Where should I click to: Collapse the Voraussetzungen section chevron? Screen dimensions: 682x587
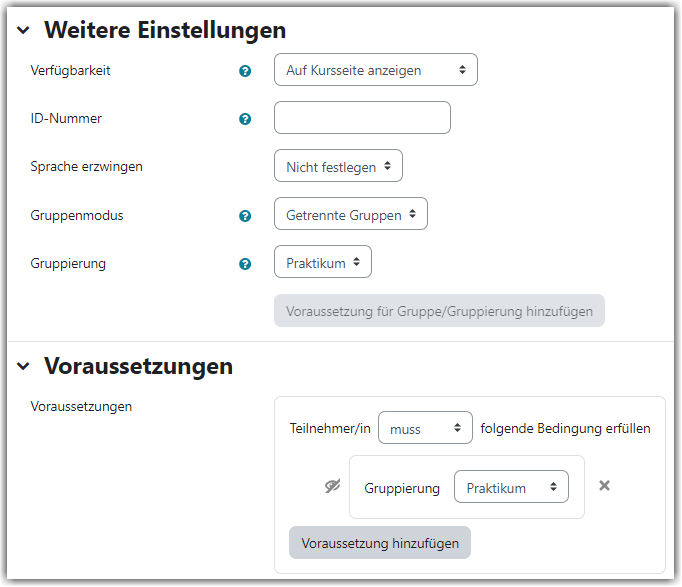click(x=23, y=366)
